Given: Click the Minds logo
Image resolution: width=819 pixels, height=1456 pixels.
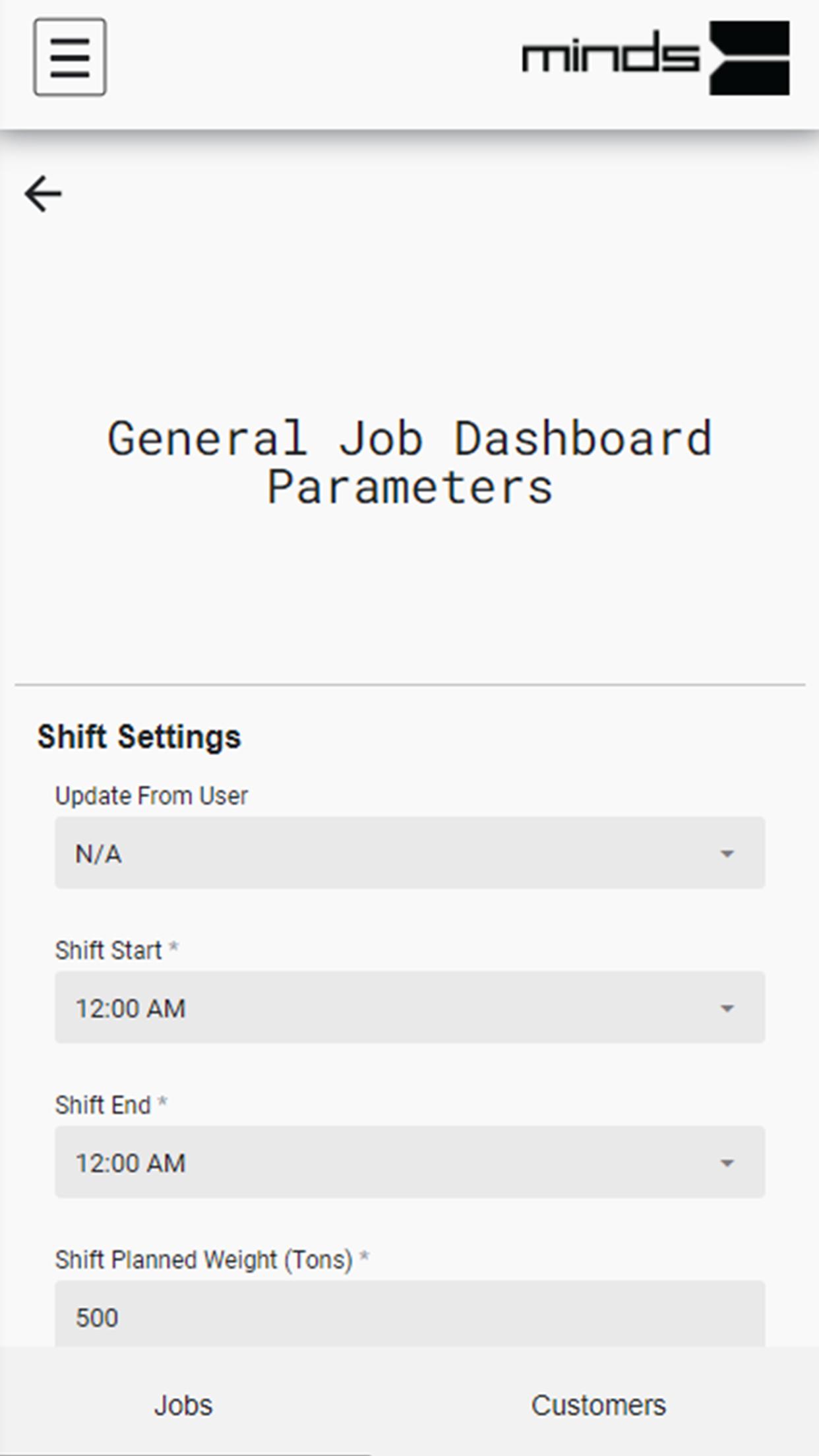Looking at the screenshot, I should 655,58.
